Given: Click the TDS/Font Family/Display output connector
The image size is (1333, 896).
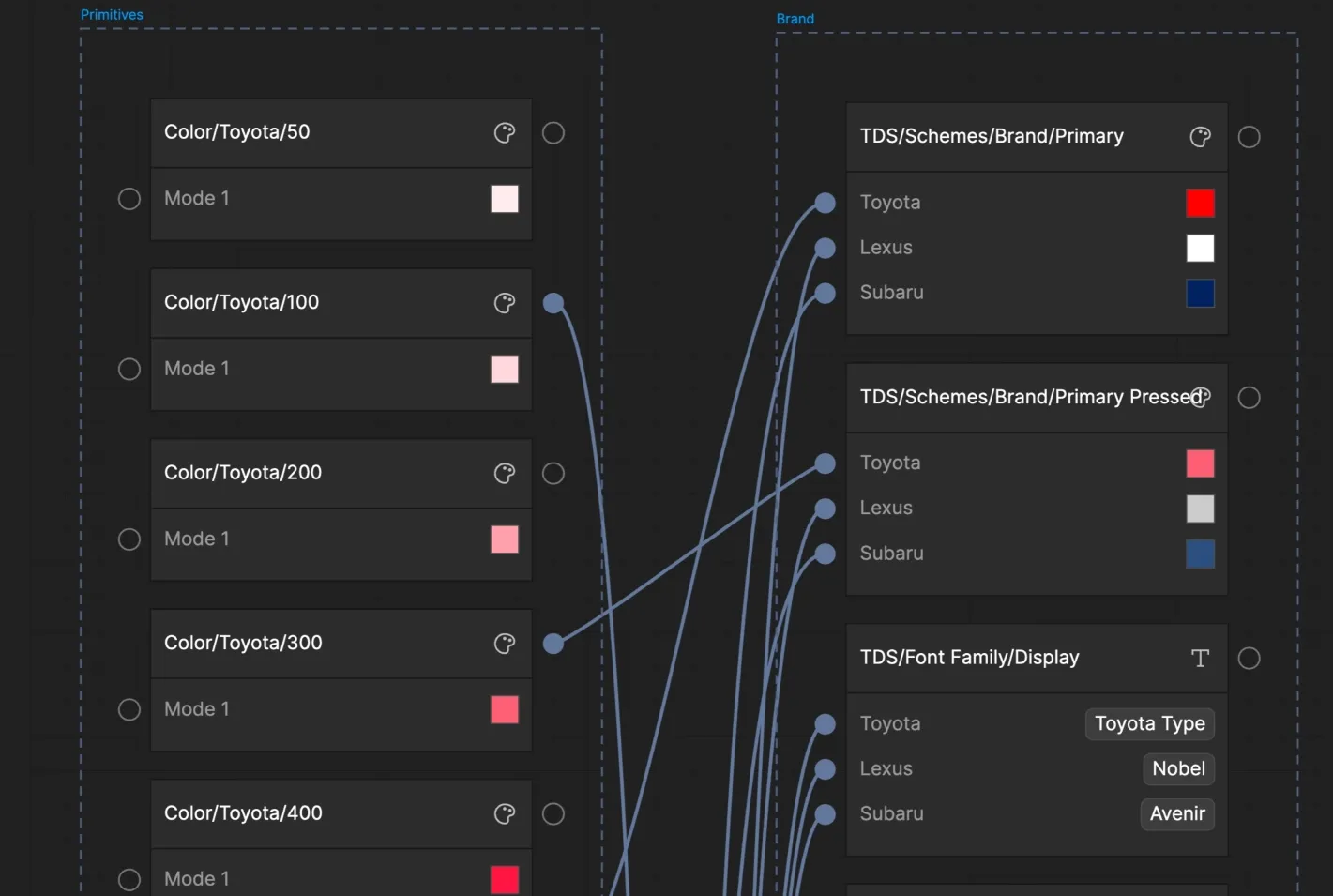Looking at the screenshot, I should point(1250,659).
